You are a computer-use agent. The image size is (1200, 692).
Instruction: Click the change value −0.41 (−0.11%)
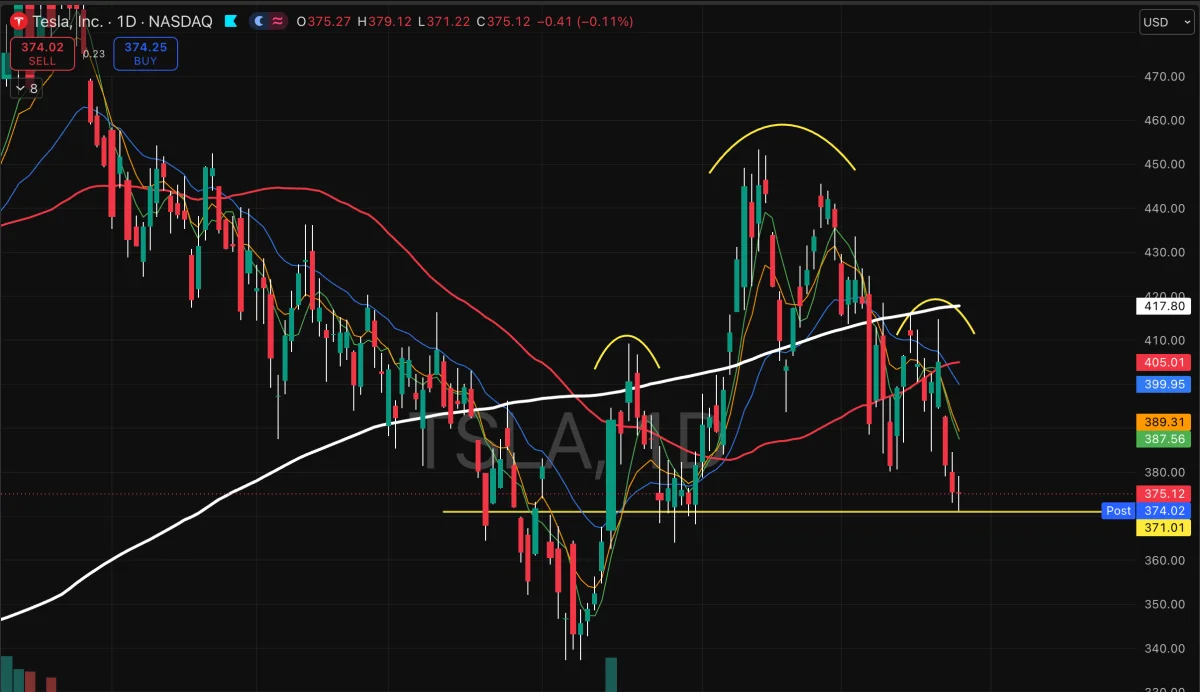[x=584, y=21]
